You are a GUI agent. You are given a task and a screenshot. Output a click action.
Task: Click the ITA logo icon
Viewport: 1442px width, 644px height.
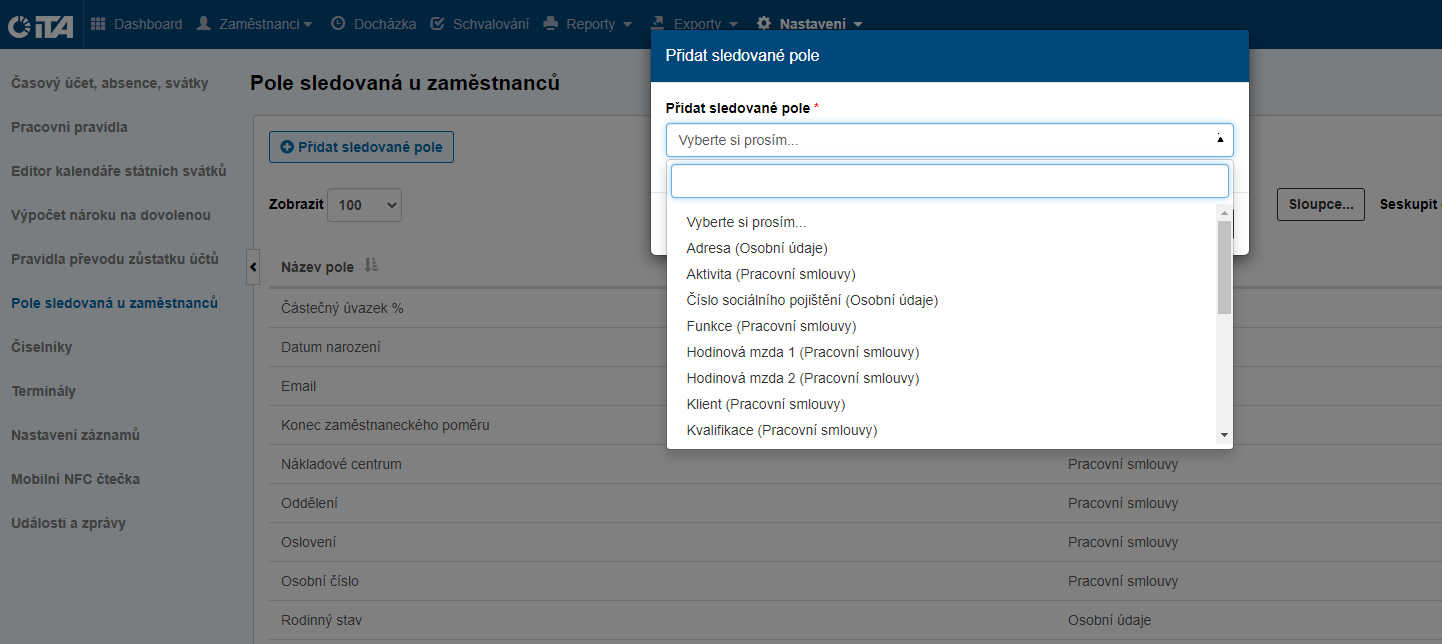pyautogui.click(x=40, y=25)
